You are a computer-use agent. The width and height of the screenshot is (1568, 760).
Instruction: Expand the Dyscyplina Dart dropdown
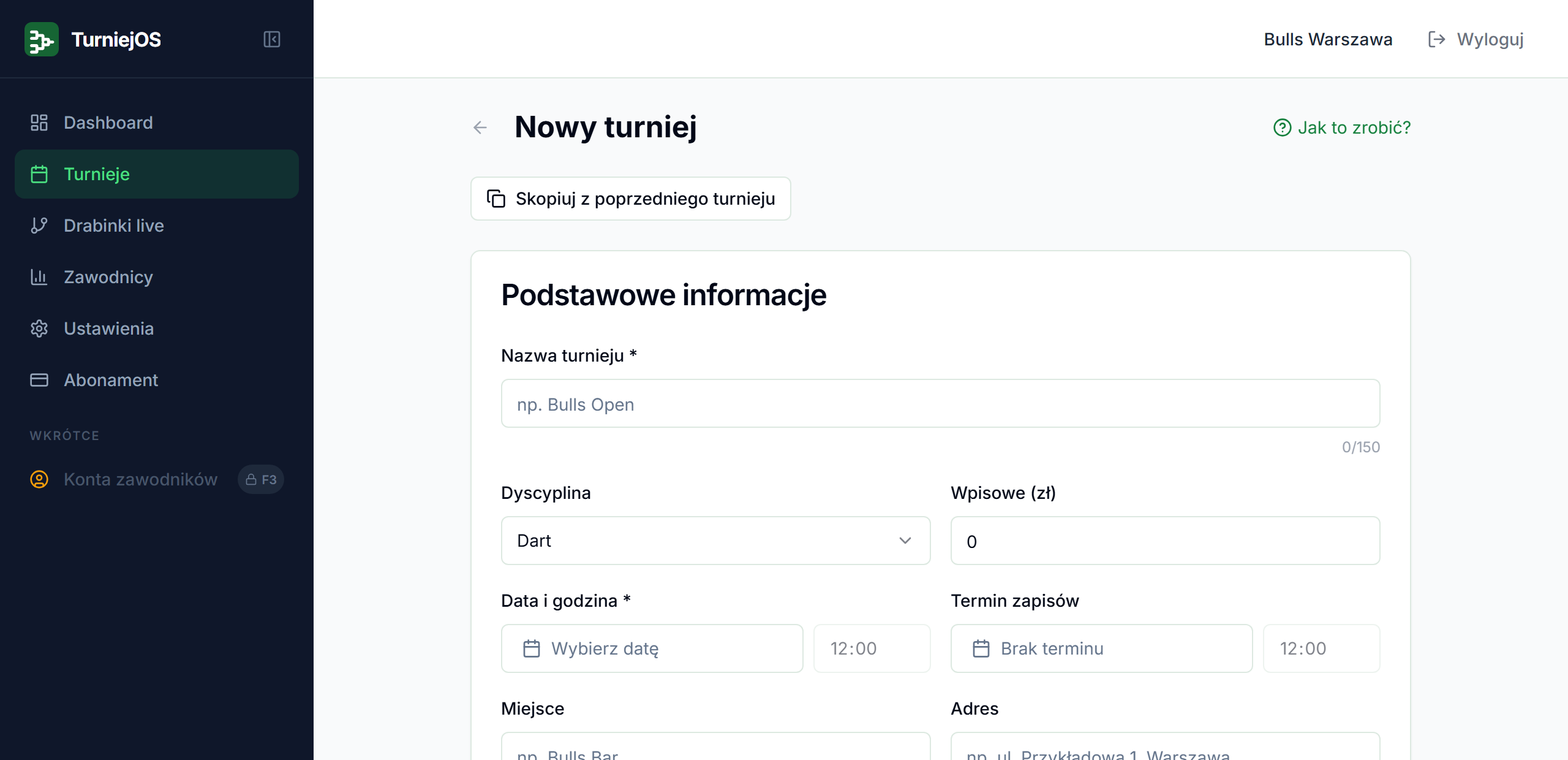[x=715, y=541]
